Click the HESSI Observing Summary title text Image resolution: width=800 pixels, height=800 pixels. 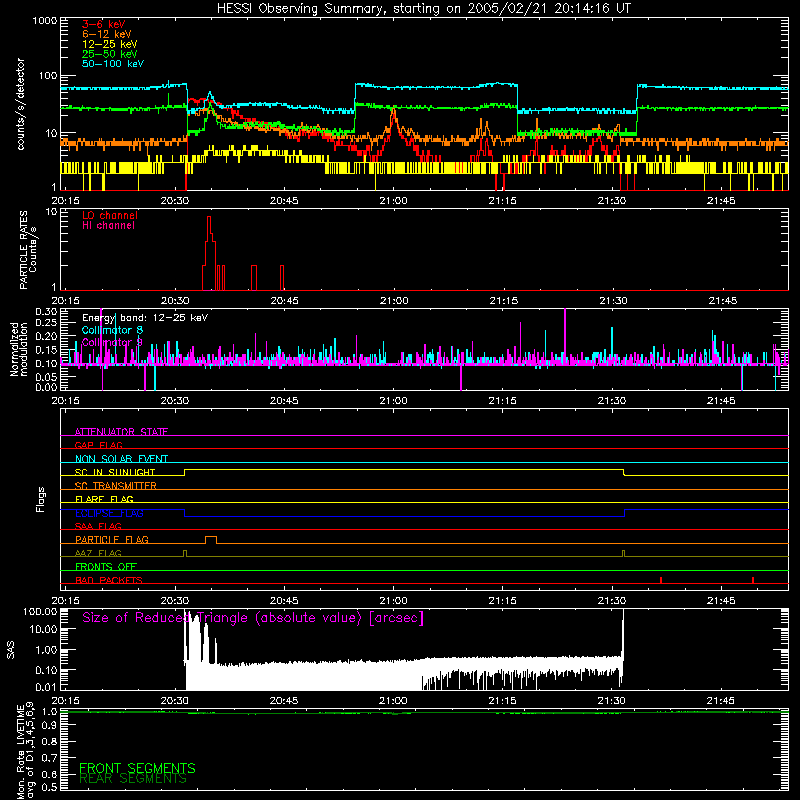click(x=423, y=9)
